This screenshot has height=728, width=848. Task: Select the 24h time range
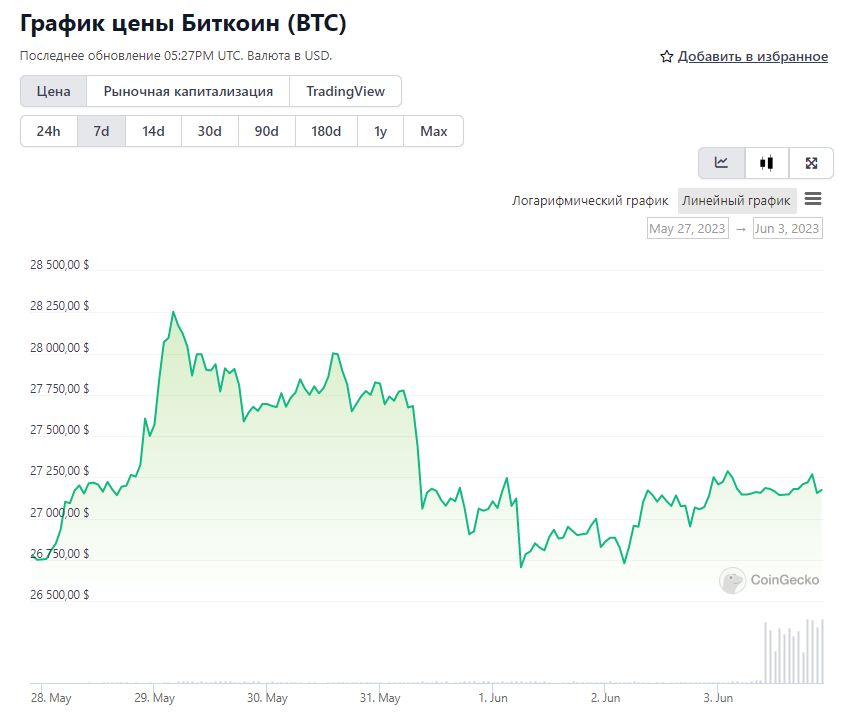pyautogui.click(x=49, y=131)
